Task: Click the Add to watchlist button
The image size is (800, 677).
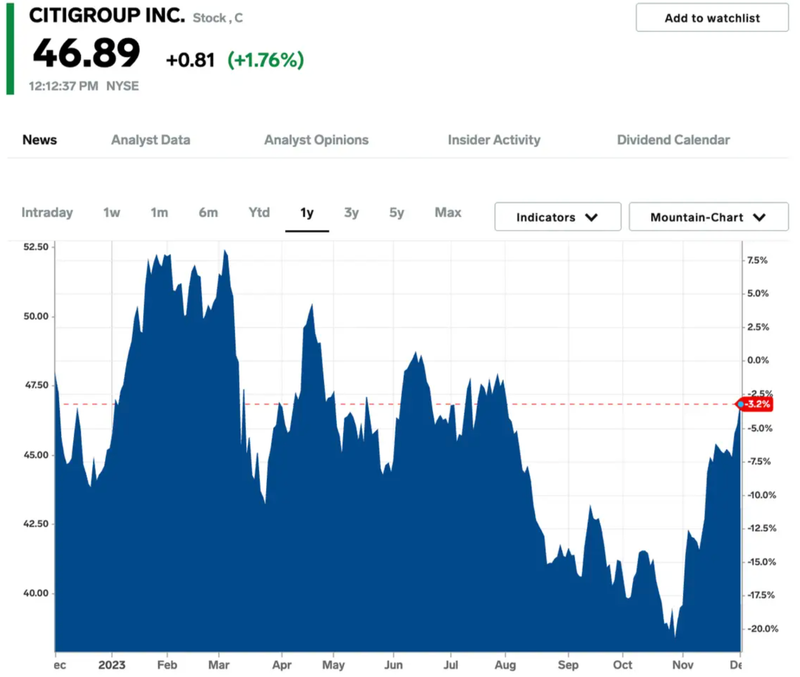Action: (712, 18)
